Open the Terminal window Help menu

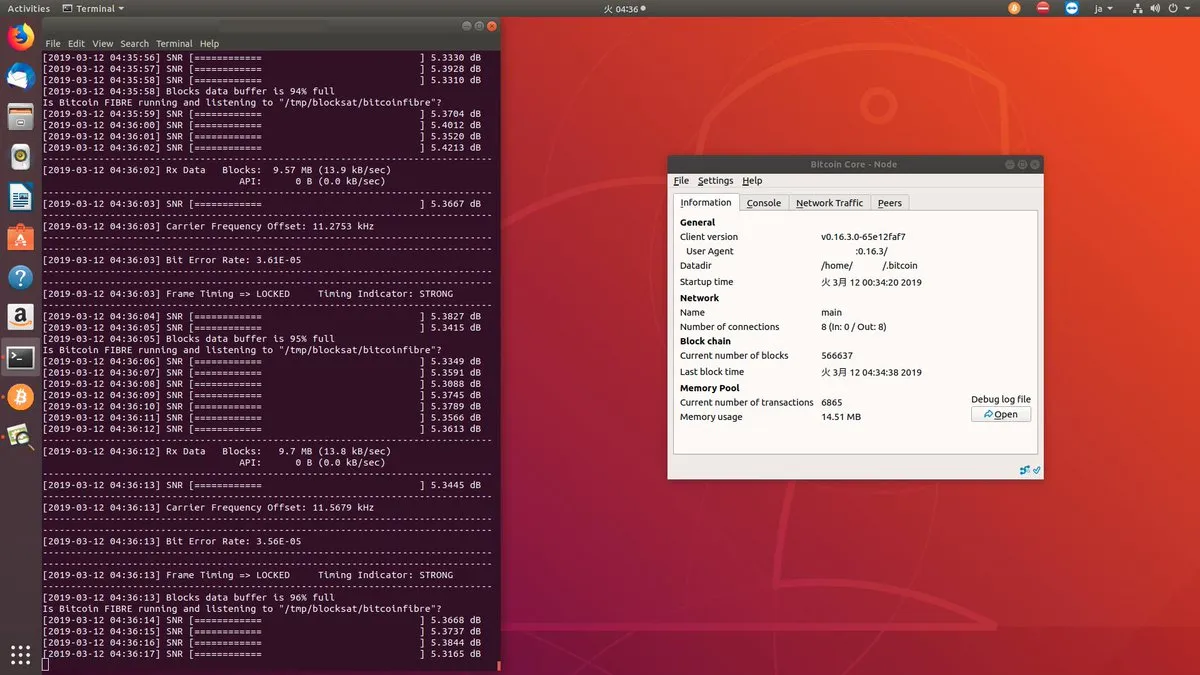[x=209, y=44]
